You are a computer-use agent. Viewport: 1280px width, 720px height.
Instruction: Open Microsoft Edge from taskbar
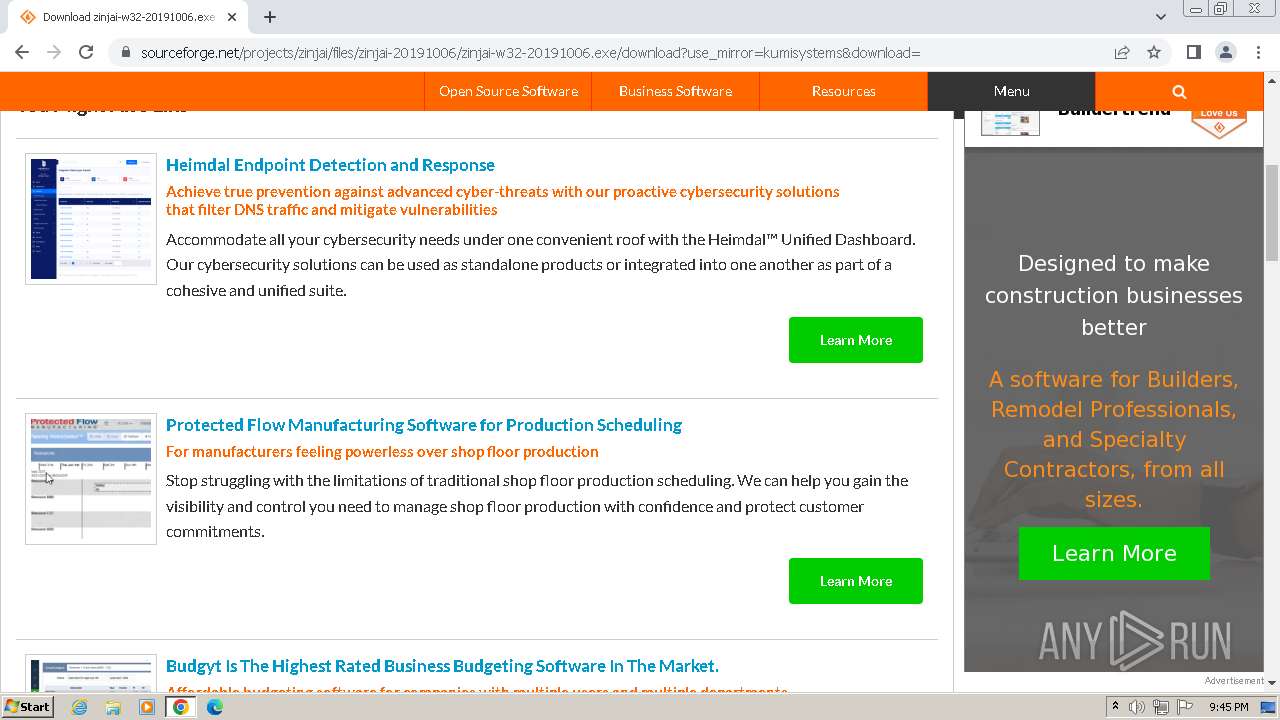[x=215, y=707]
